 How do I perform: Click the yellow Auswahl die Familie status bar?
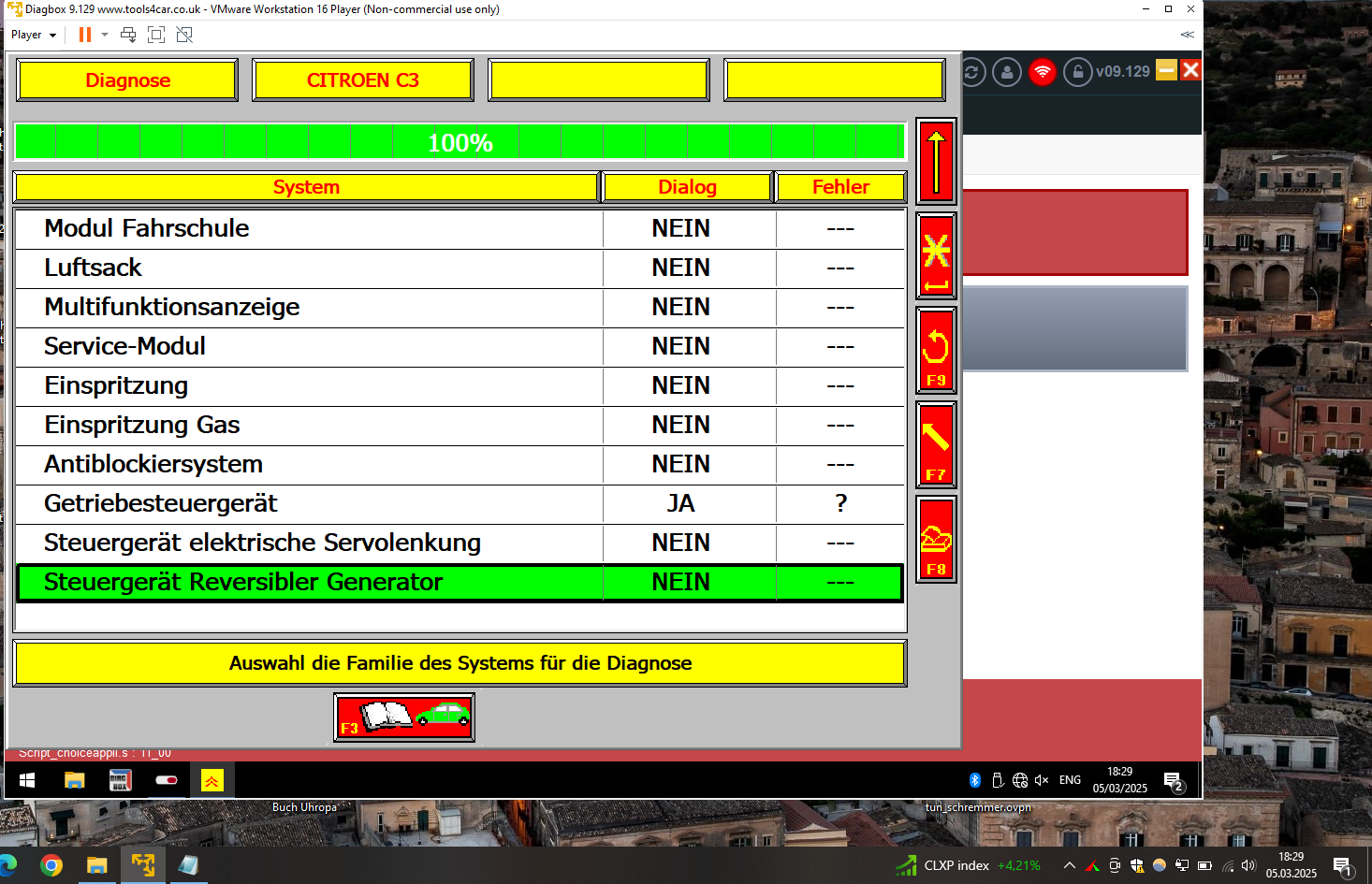pos(460,663)
